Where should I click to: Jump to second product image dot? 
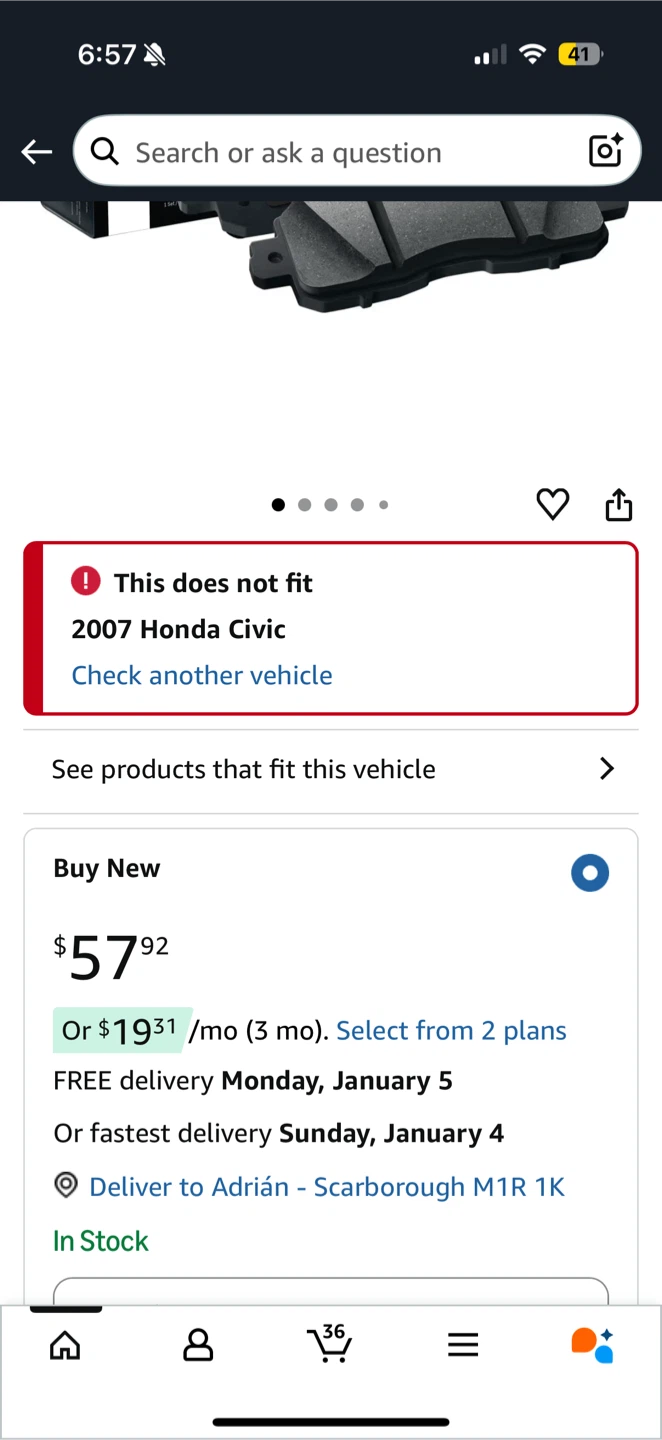point(304,505)
